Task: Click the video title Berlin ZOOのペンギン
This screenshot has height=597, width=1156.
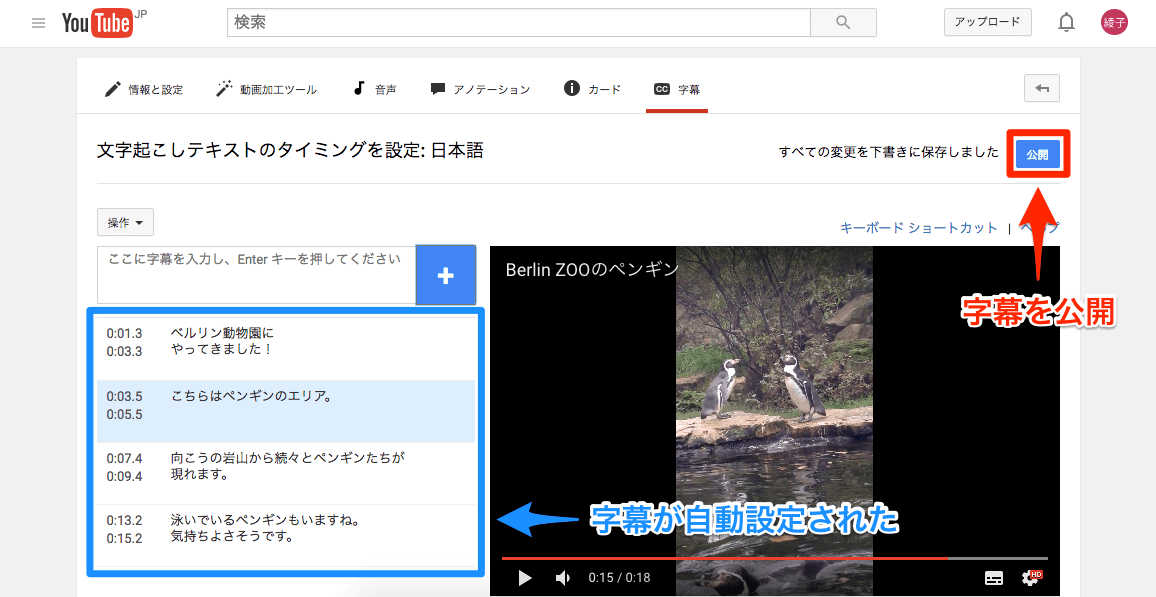Action: [x=591, y=270]
